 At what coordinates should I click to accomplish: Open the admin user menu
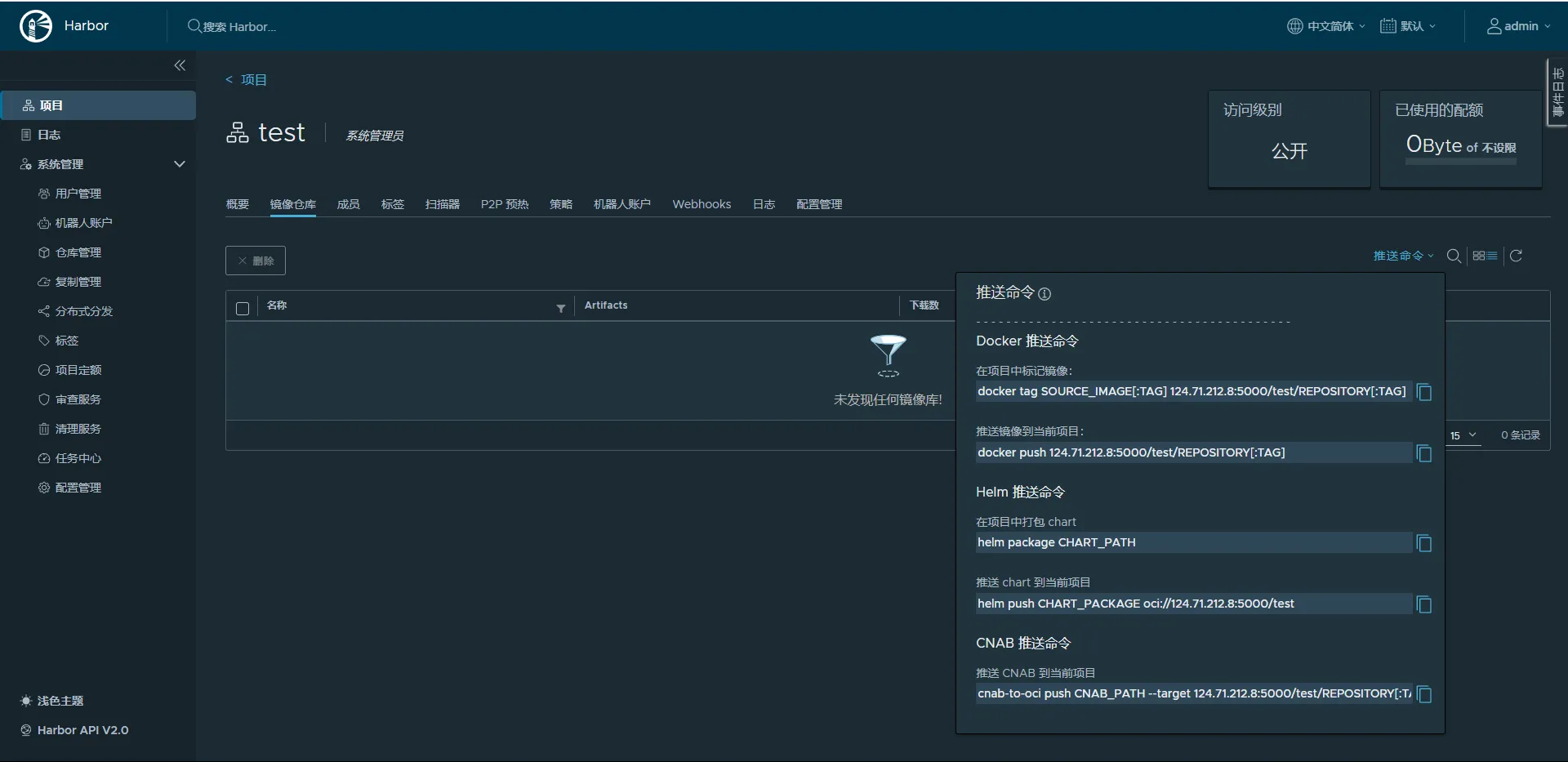click(x=1519, y=26)
